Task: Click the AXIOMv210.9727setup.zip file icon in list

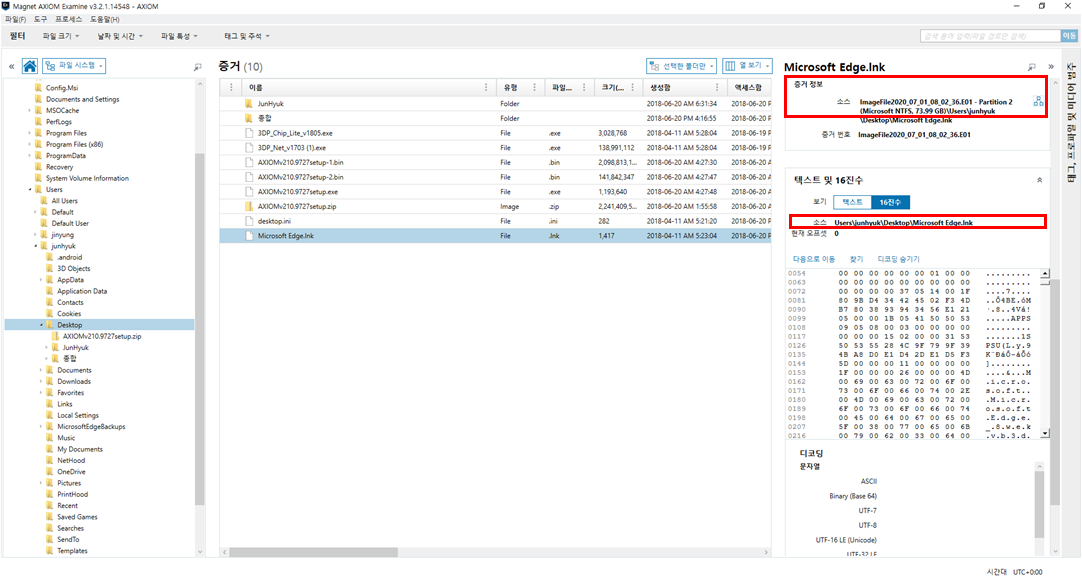Action: click(249, 206)
